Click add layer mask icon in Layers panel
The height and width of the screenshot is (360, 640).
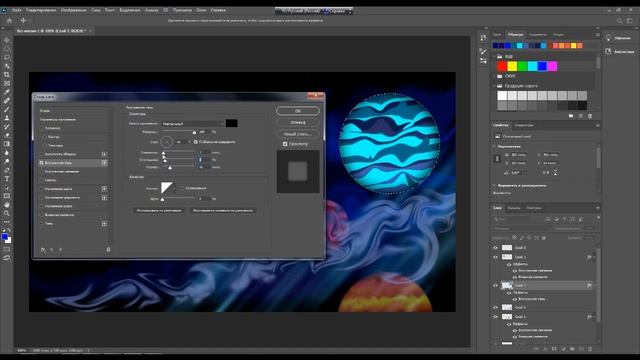(554, 349)
